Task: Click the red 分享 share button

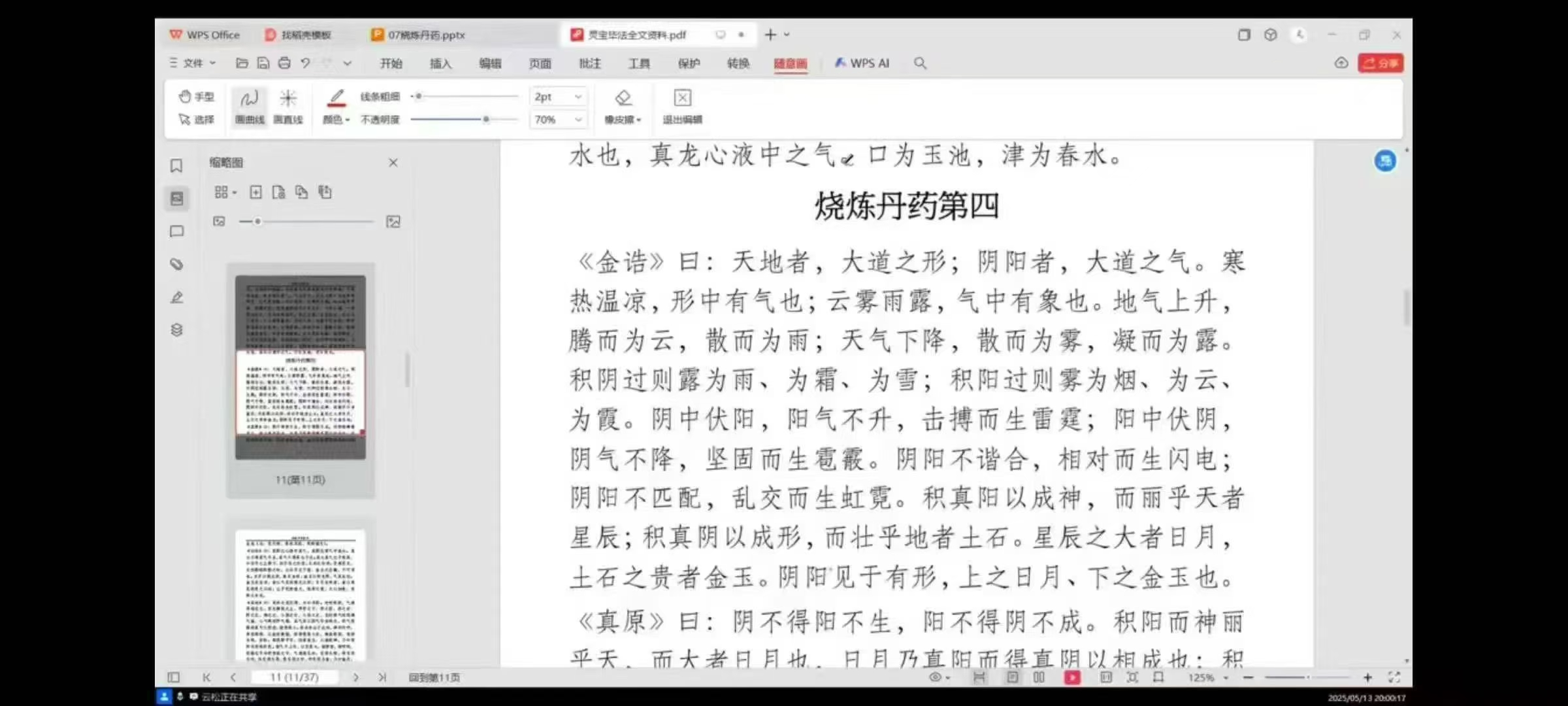Action: [x=1380, y=63]
